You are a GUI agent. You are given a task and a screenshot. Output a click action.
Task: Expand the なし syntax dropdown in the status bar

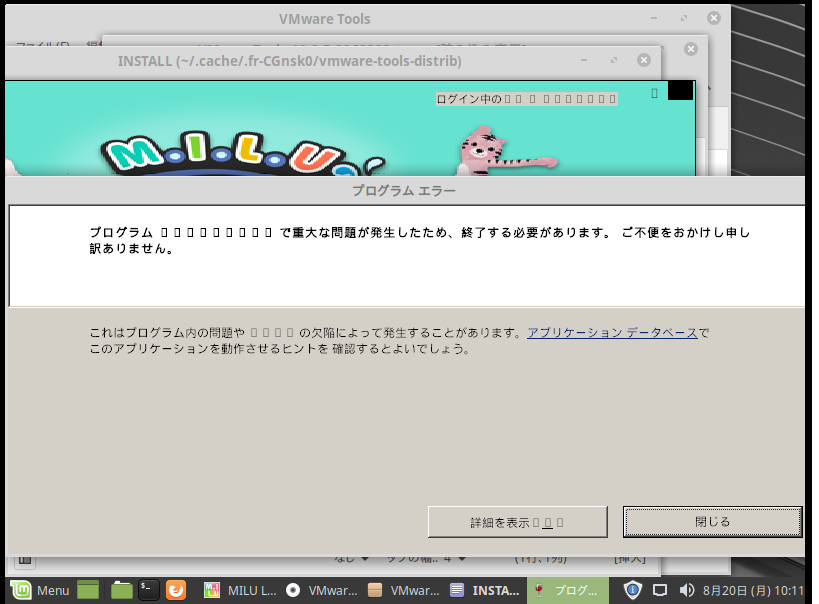coord(351,558)
